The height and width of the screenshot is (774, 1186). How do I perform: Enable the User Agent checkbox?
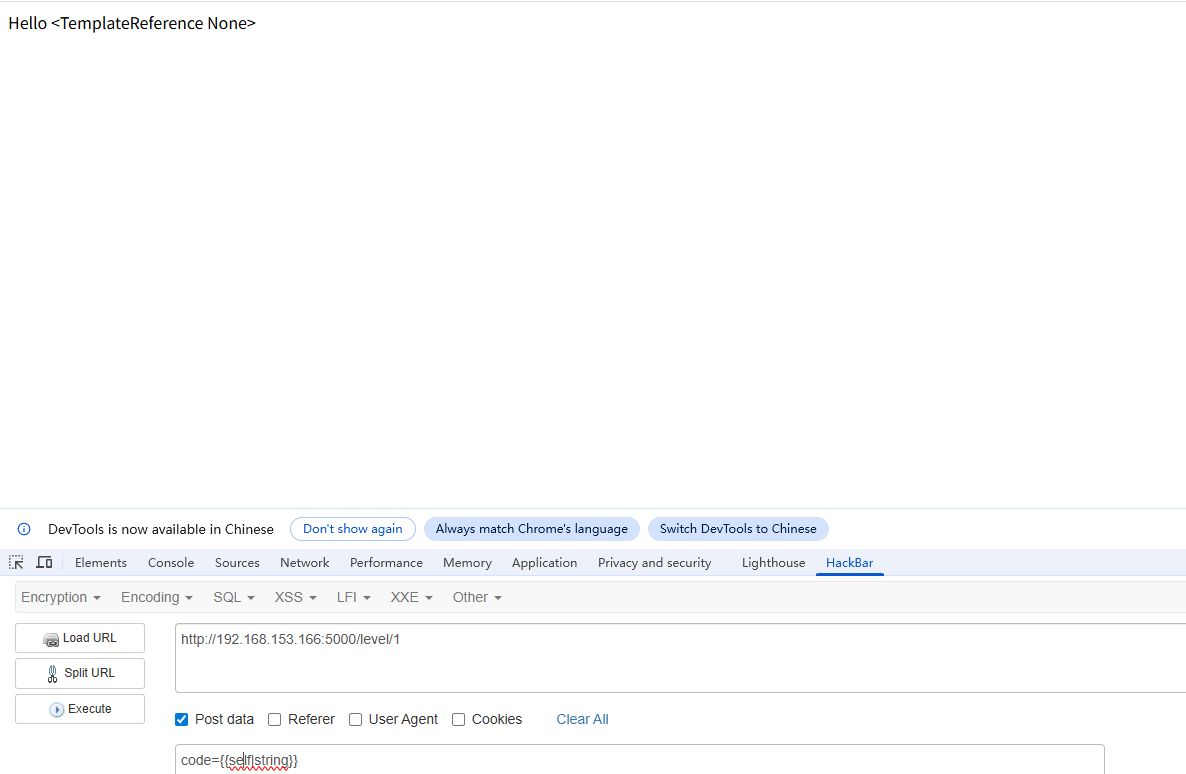355,720
